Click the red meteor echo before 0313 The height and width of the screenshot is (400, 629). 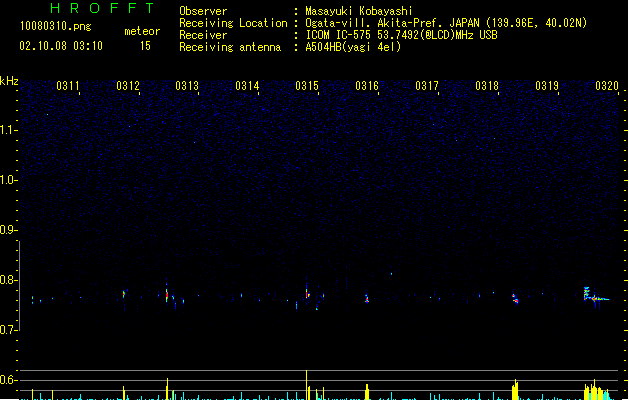pos(167,295)
